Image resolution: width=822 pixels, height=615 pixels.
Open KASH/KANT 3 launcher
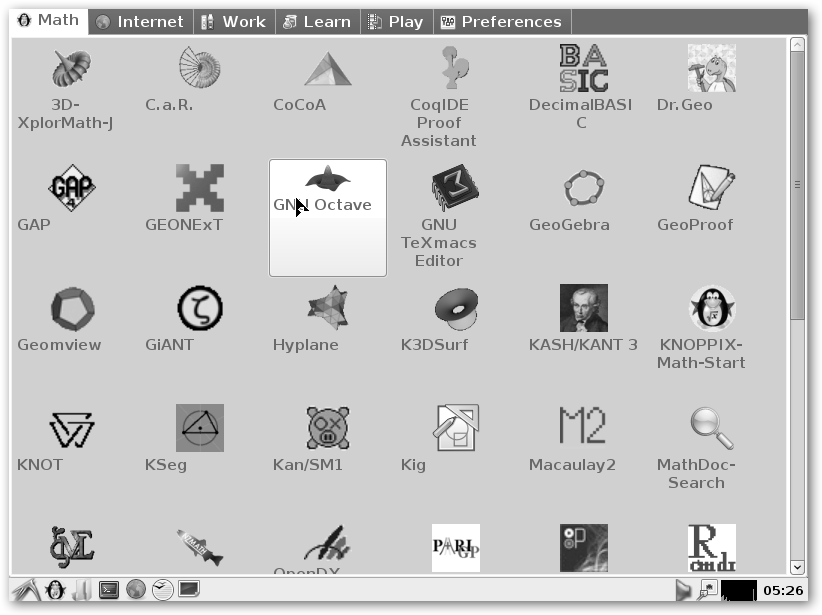tap(583, 308)
